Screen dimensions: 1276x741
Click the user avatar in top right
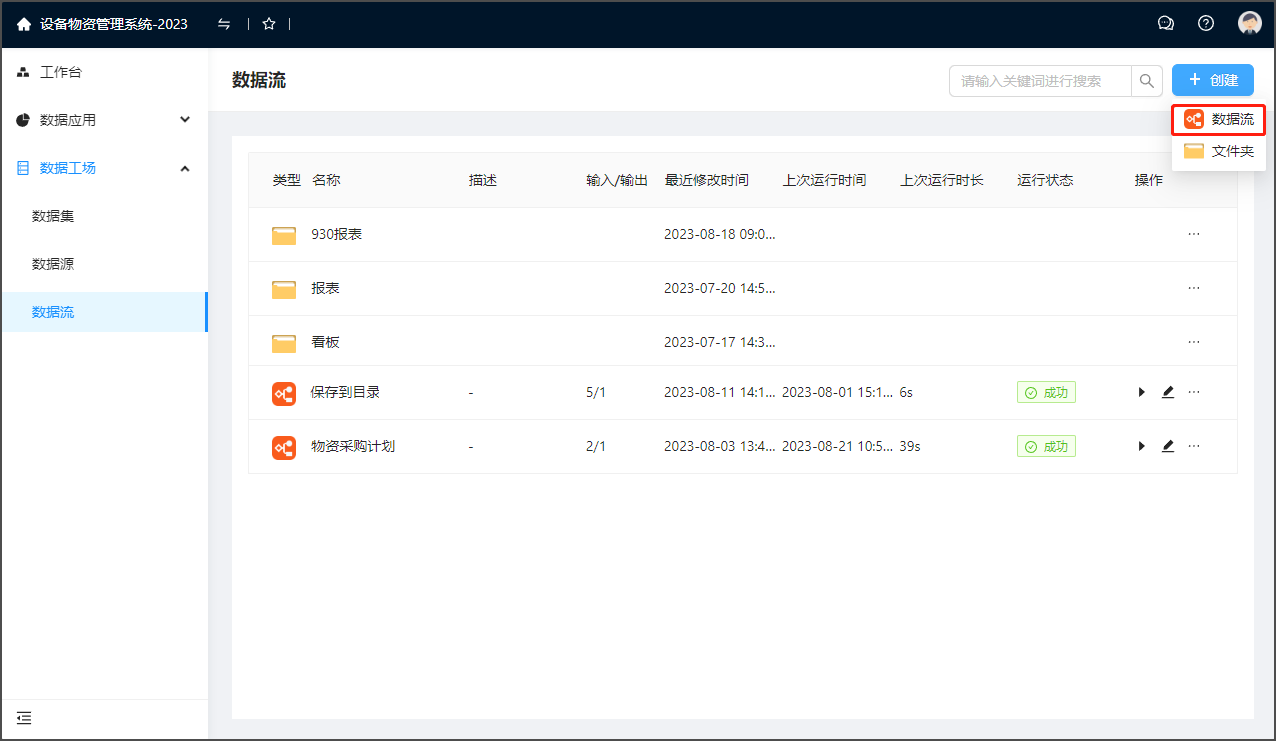coord(1249,24)
